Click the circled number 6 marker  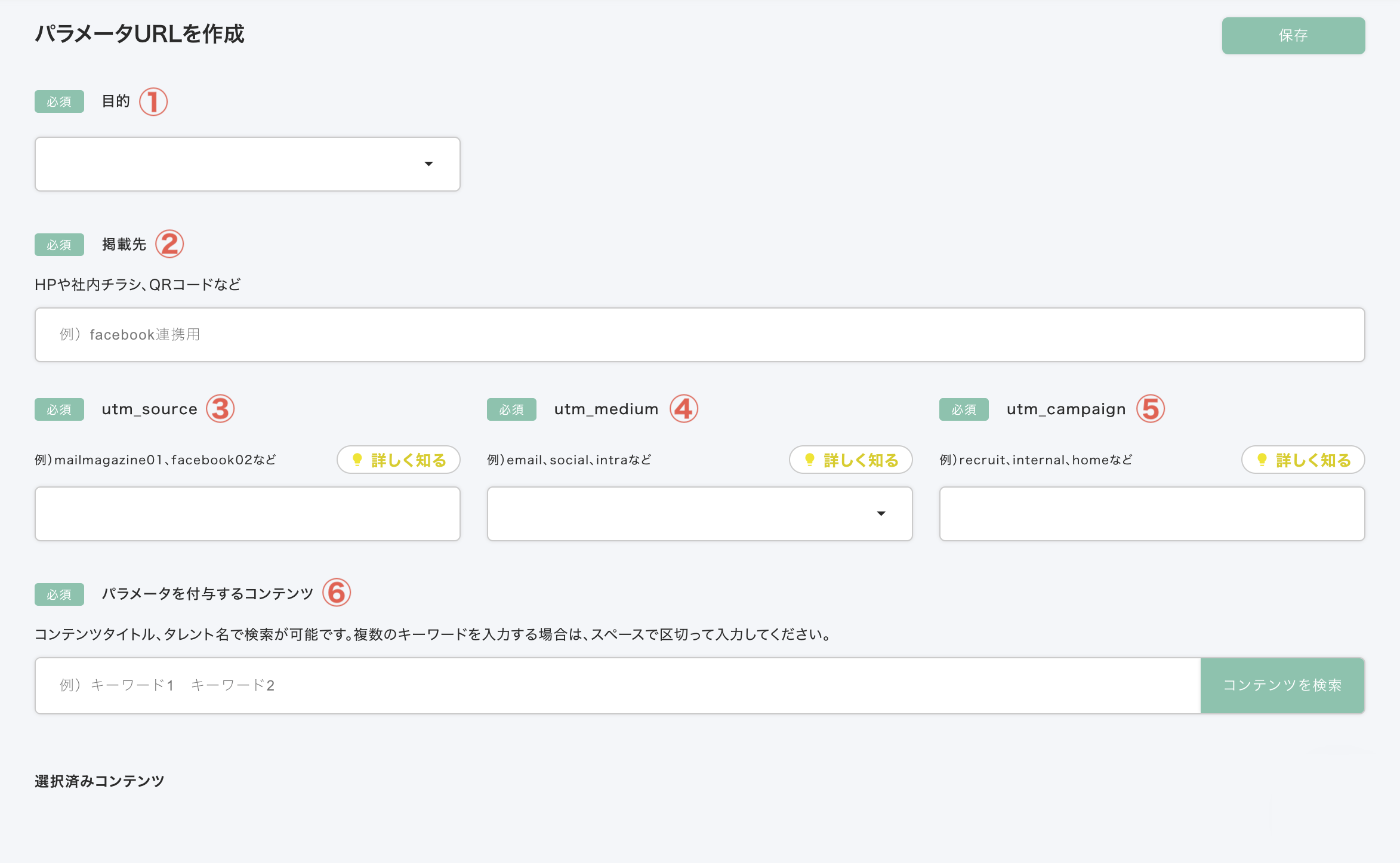click(x=337, y=593)
